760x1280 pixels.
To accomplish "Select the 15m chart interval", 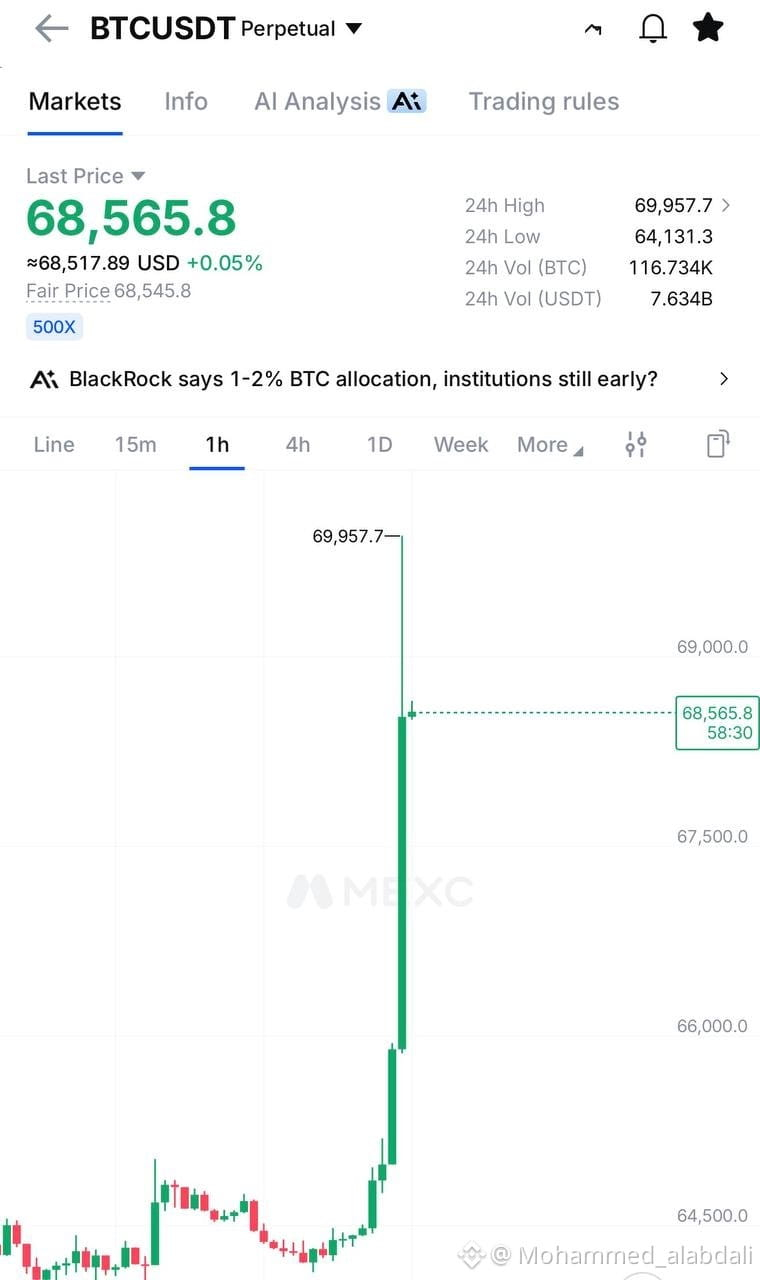I will coord(135,445).
